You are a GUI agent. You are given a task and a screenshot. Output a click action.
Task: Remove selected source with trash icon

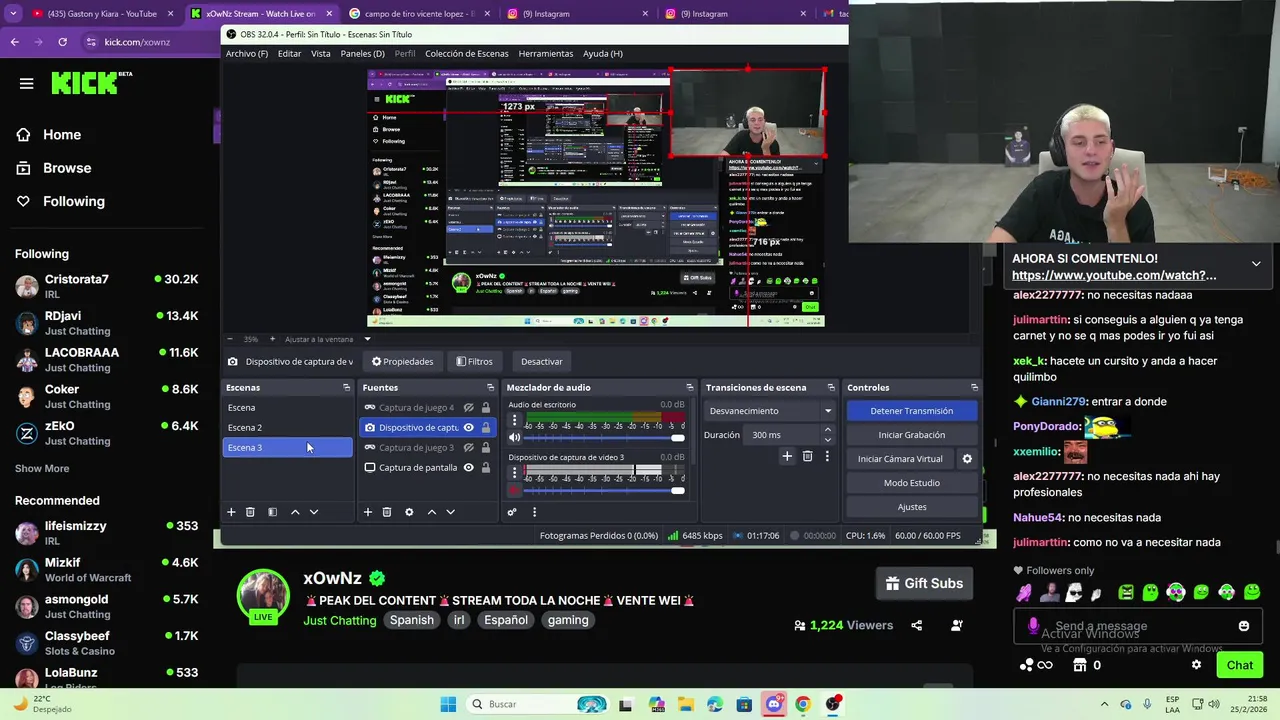[x=387, y=512]
